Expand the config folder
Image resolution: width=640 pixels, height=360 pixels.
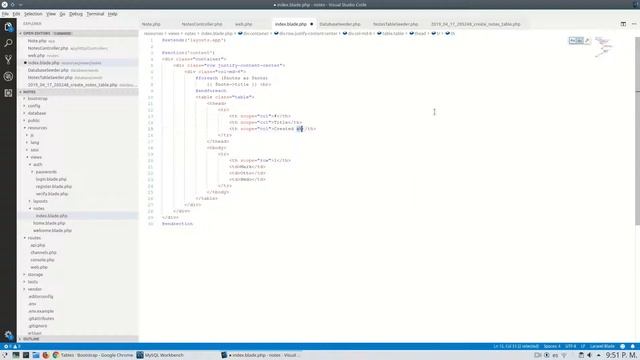pos(34,106)
